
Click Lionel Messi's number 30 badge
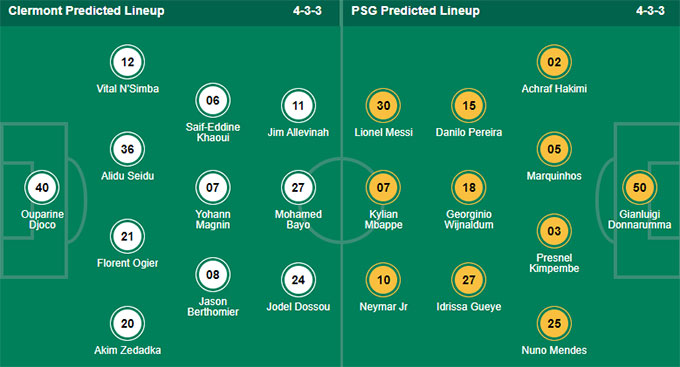coord(383,105)
